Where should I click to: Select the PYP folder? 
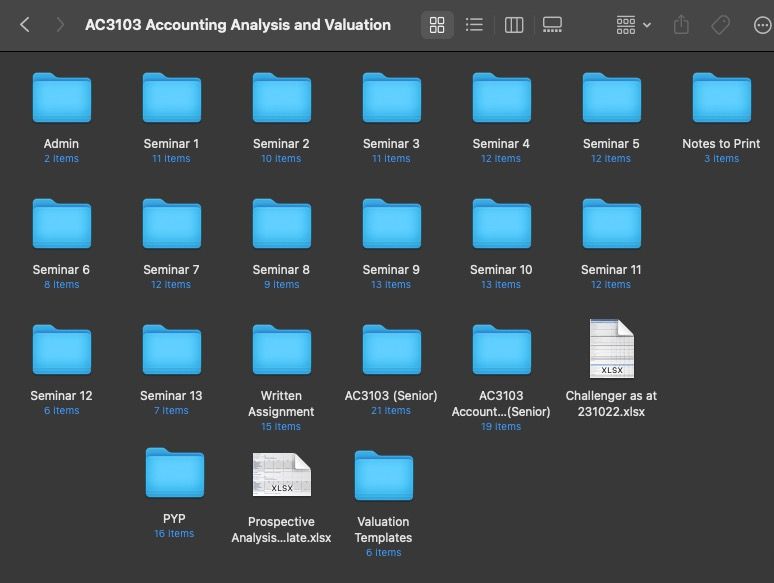[x=174, y=474]
